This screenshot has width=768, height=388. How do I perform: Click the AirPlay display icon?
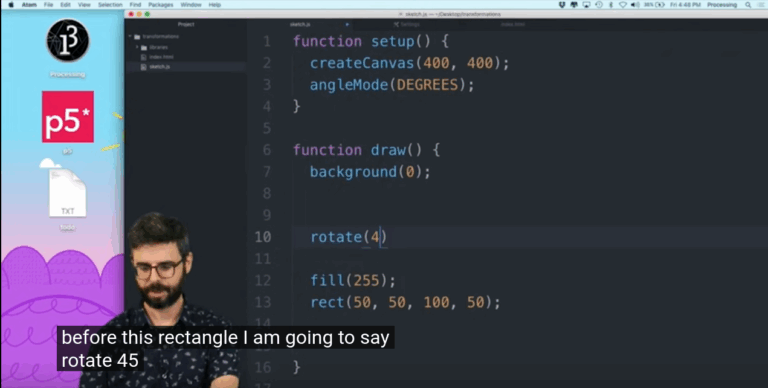click(586, 5)
